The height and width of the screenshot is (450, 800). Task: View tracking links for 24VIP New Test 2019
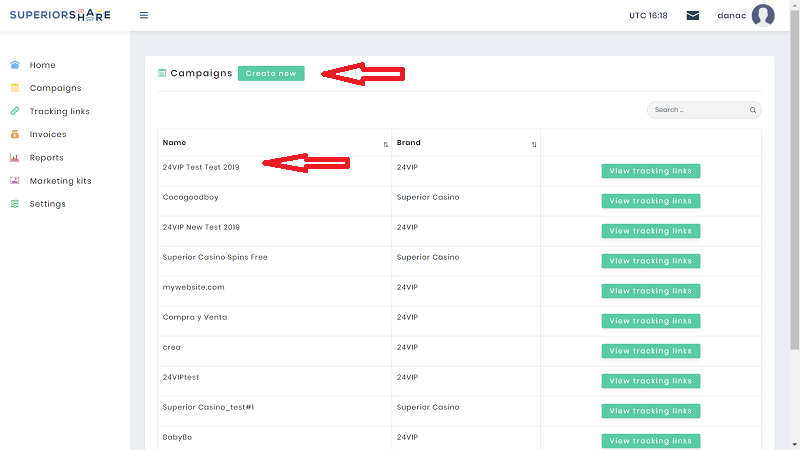[x=651, y=231]
